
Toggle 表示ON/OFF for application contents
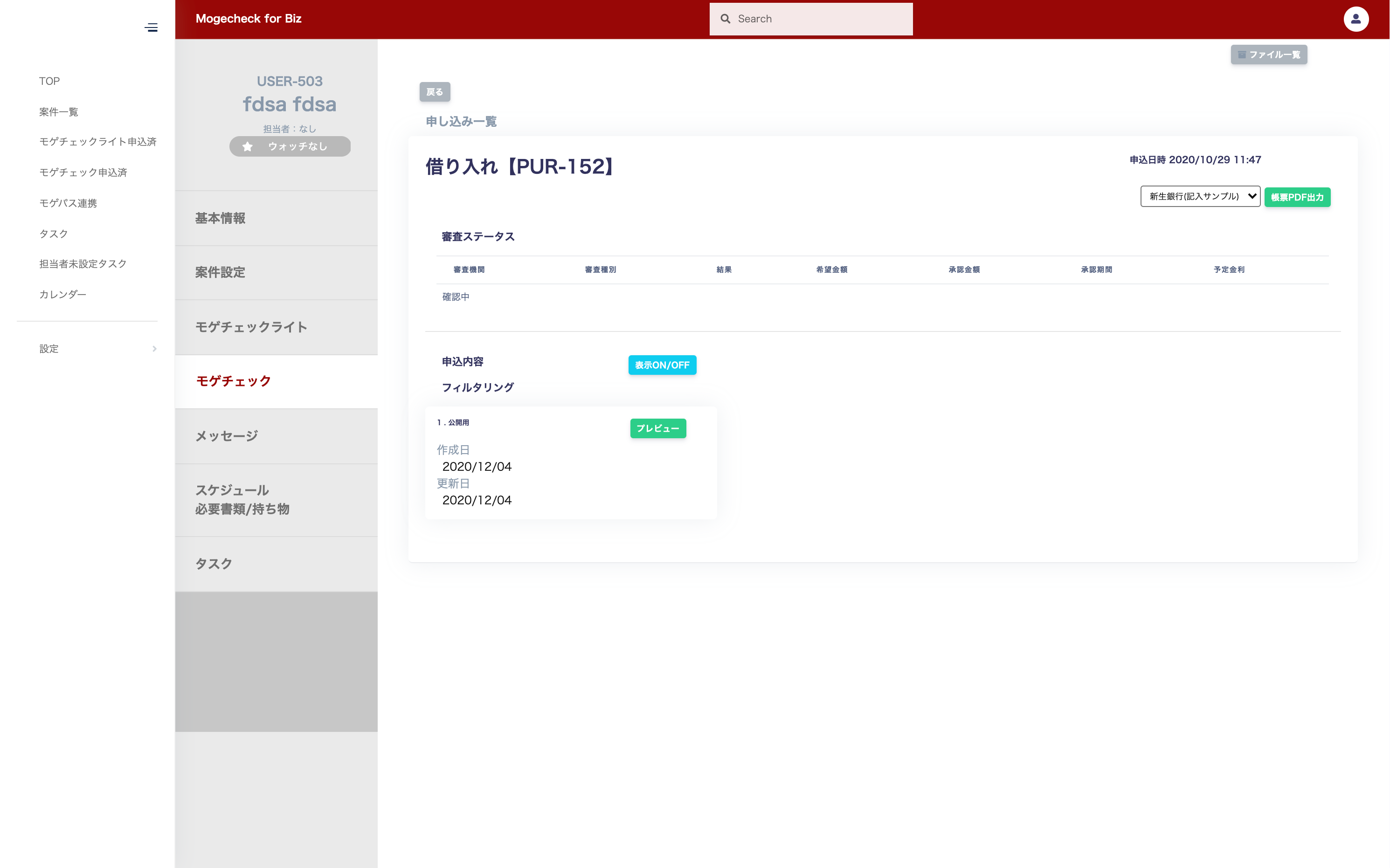tap(661, 365)
